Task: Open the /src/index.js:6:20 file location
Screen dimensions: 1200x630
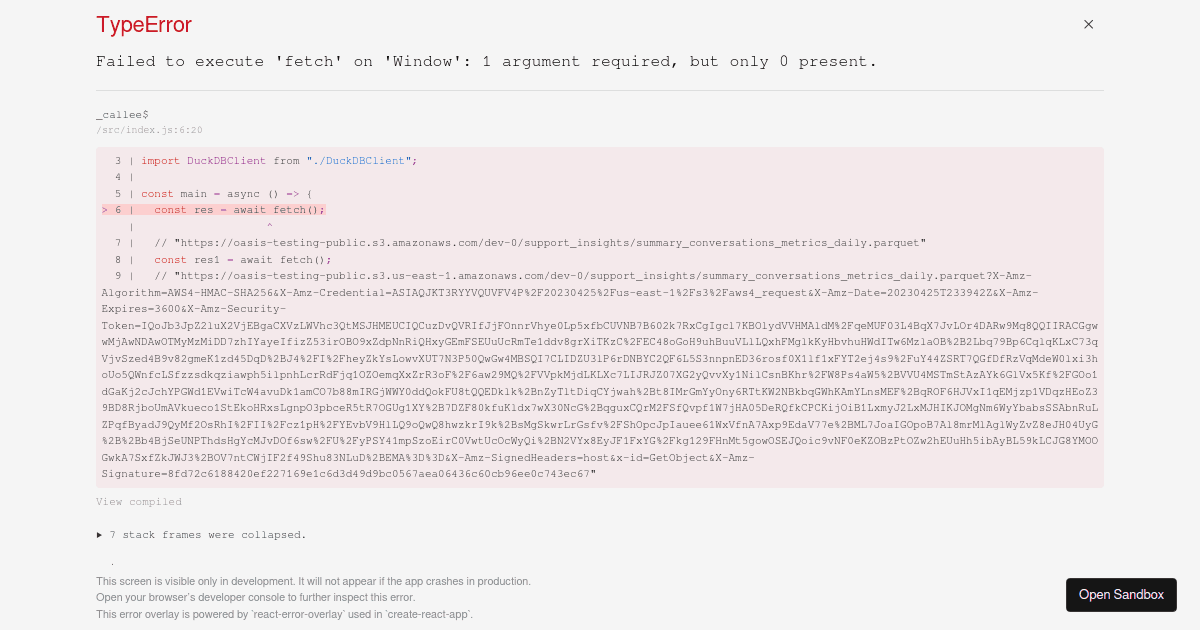Action: 149,130
